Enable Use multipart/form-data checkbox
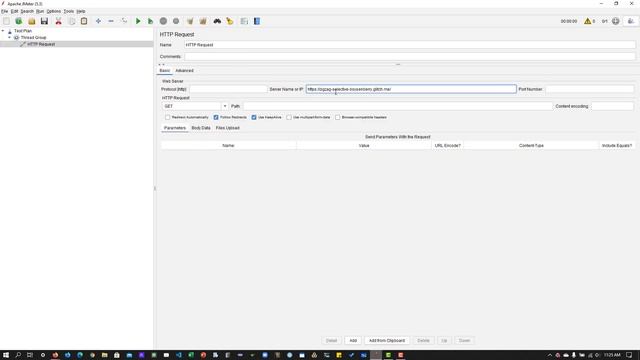Image resolution: width=640 pixels, height=360 pixels. 289,117
